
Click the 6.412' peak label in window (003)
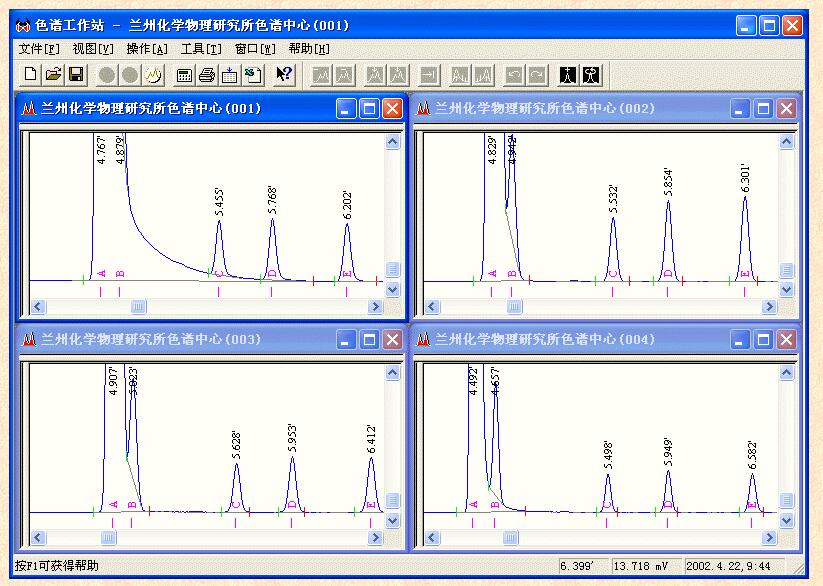tap(371, 440)
